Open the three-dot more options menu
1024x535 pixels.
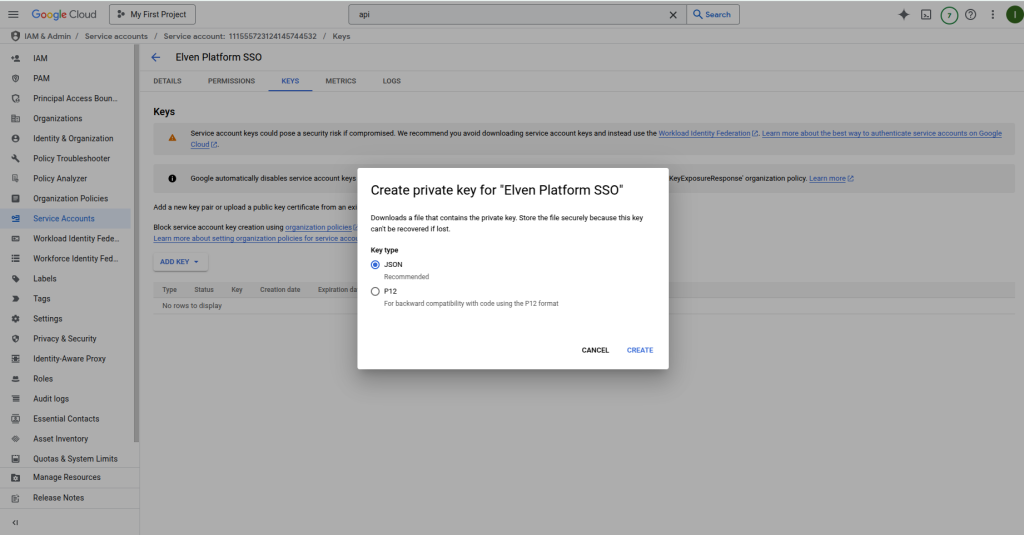(x=992, y=15)
